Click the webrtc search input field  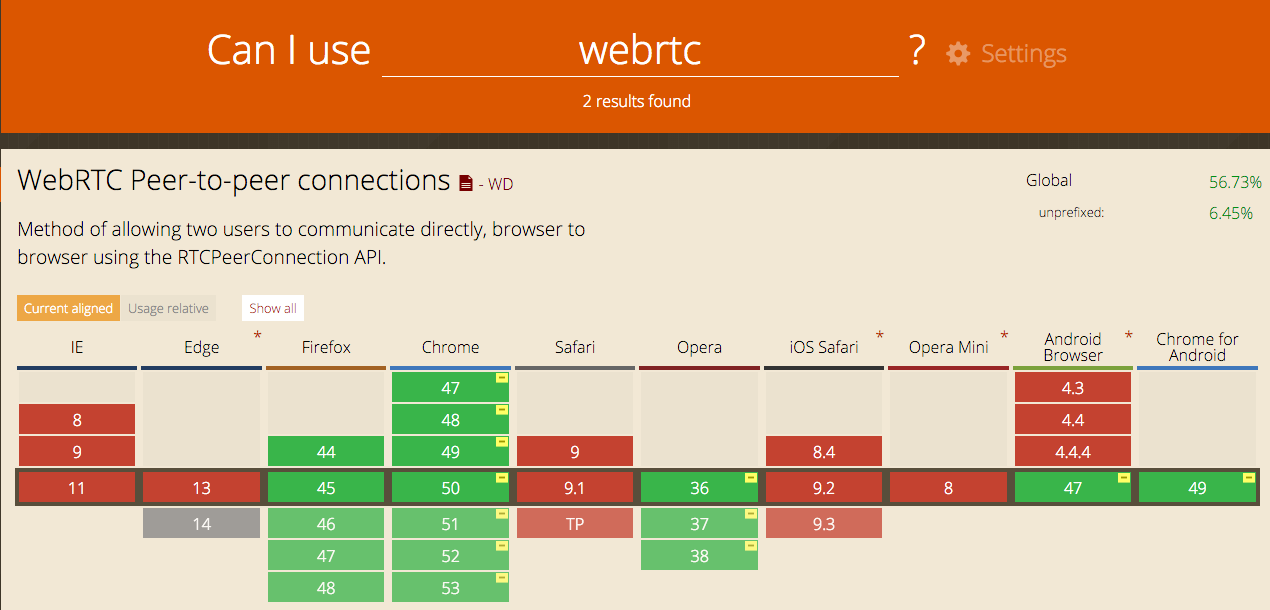point(640,50)
